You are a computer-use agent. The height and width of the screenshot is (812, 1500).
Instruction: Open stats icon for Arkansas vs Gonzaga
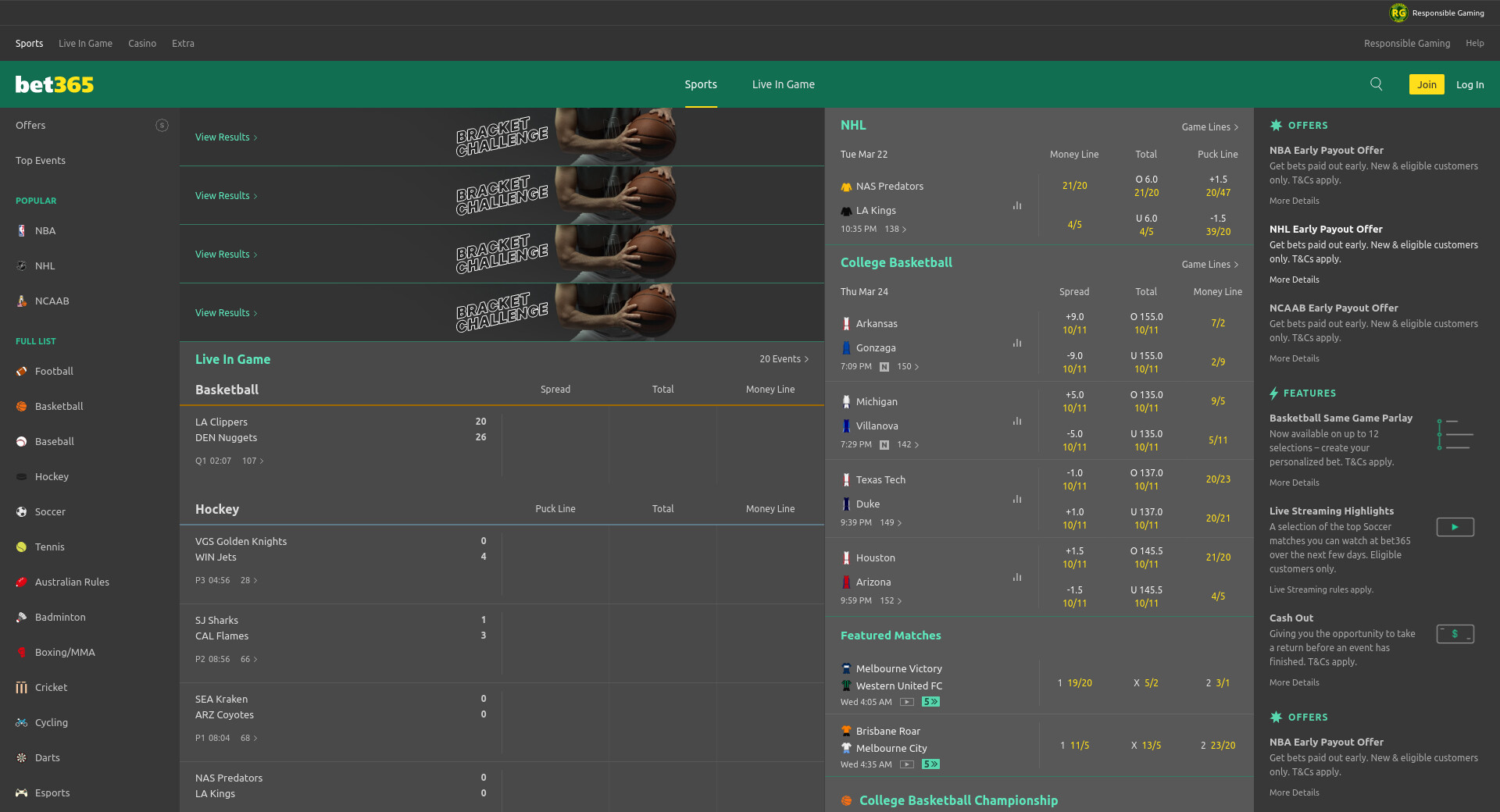(x=1016, y=344)
